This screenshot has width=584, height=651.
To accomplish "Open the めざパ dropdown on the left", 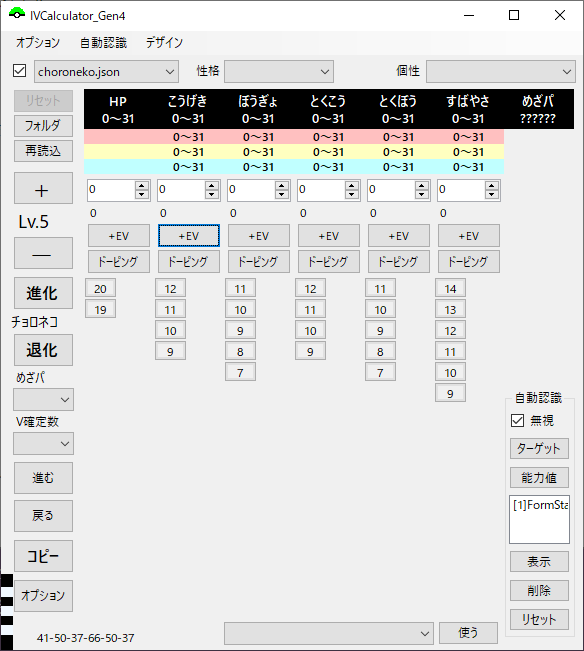I will point(44,399).
